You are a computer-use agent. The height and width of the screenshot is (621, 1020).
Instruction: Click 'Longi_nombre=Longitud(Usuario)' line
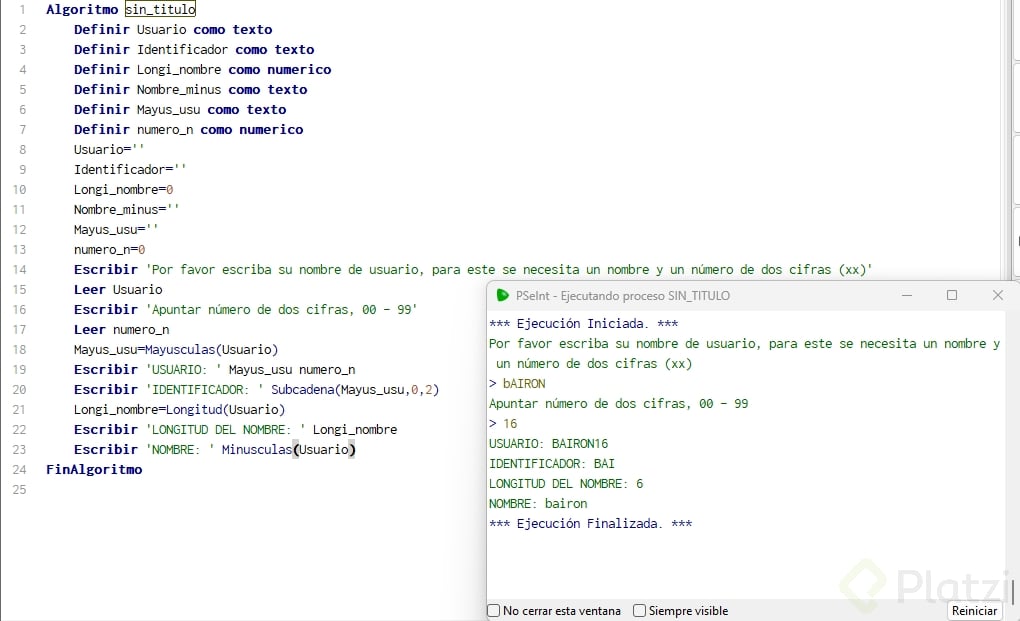tap(180, 410)
